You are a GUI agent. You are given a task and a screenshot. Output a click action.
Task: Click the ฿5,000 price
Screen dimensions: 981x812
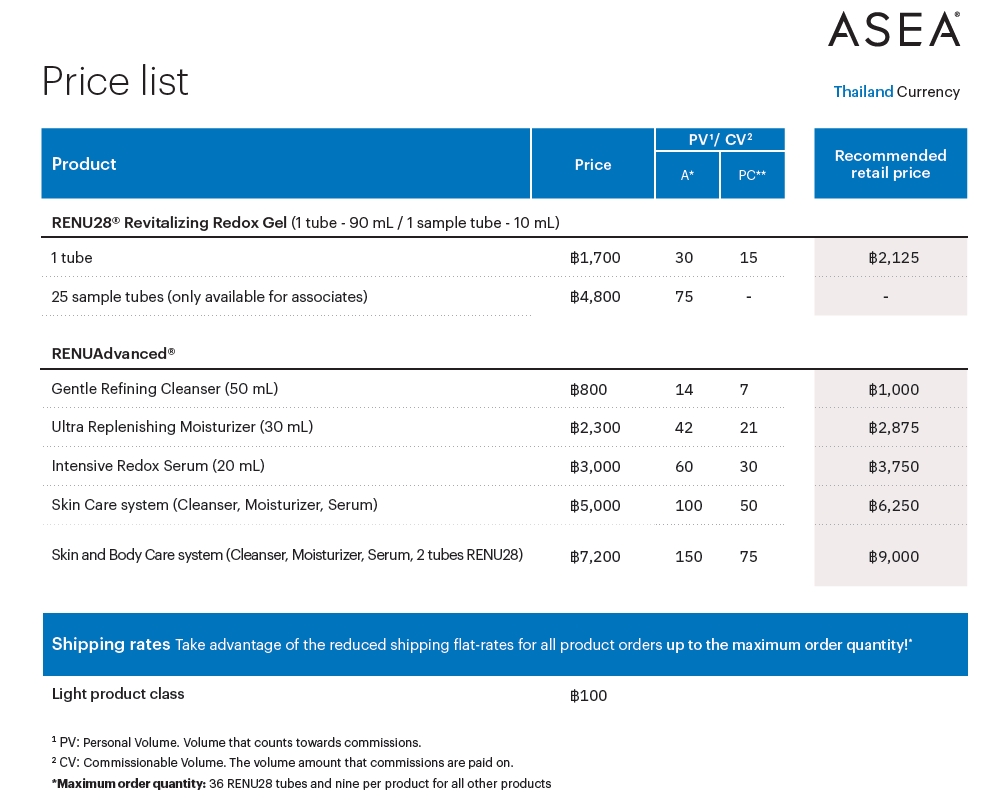(x=595, y=505)
